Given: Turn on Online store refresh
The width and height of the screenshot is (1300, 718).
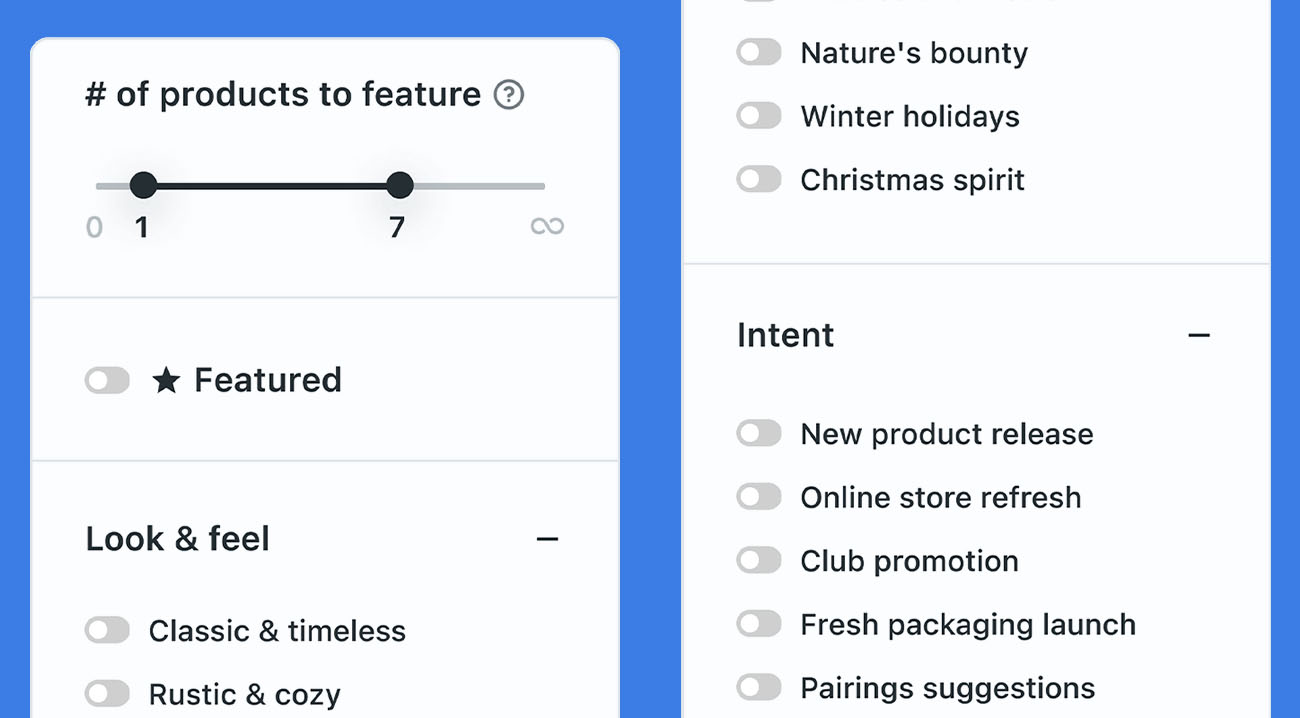Looking at the screenshot, I should coord(759,496).
